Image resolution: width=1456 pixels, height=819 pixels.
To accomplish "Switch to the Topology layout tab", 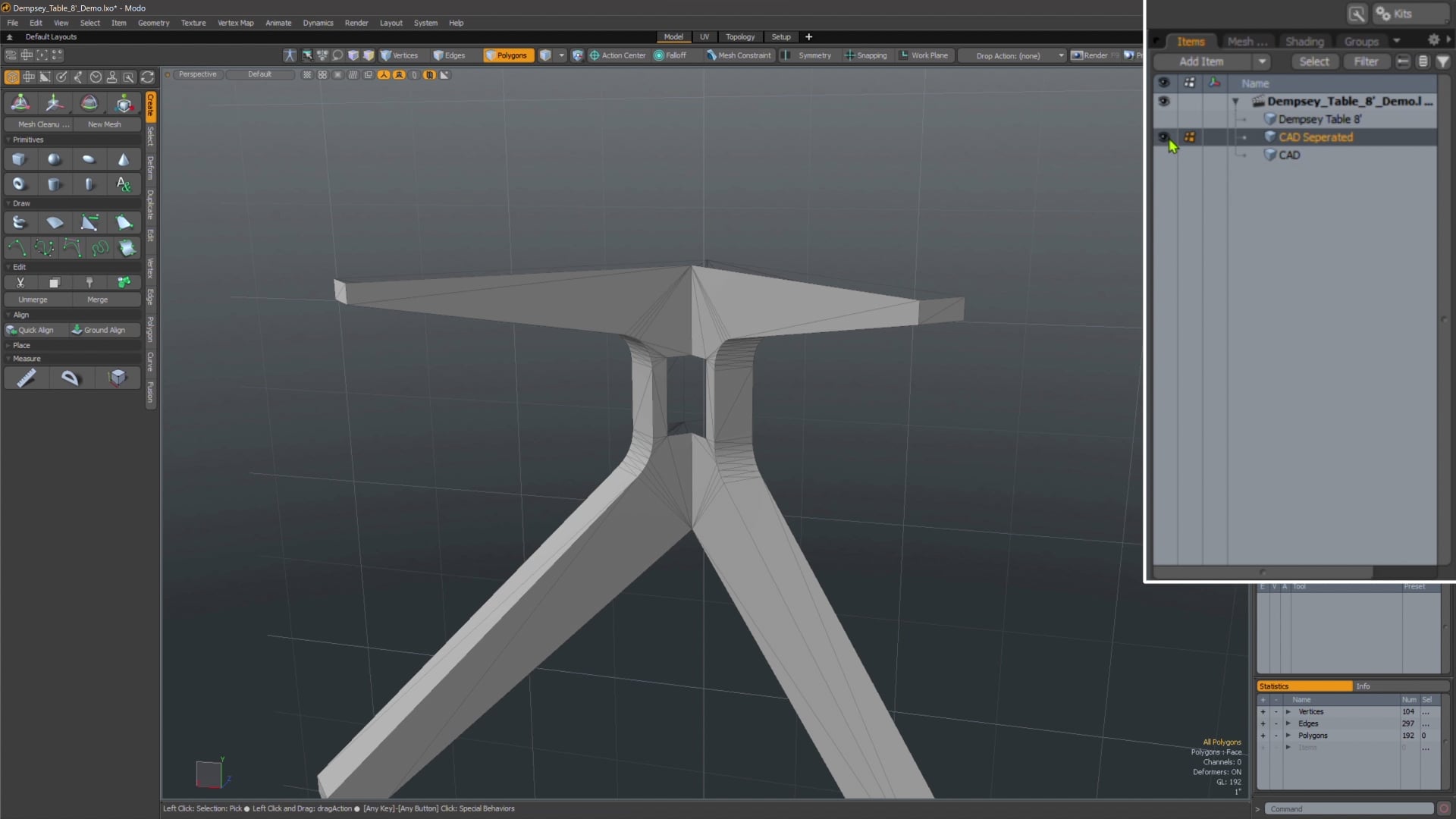I will point(739,36).
